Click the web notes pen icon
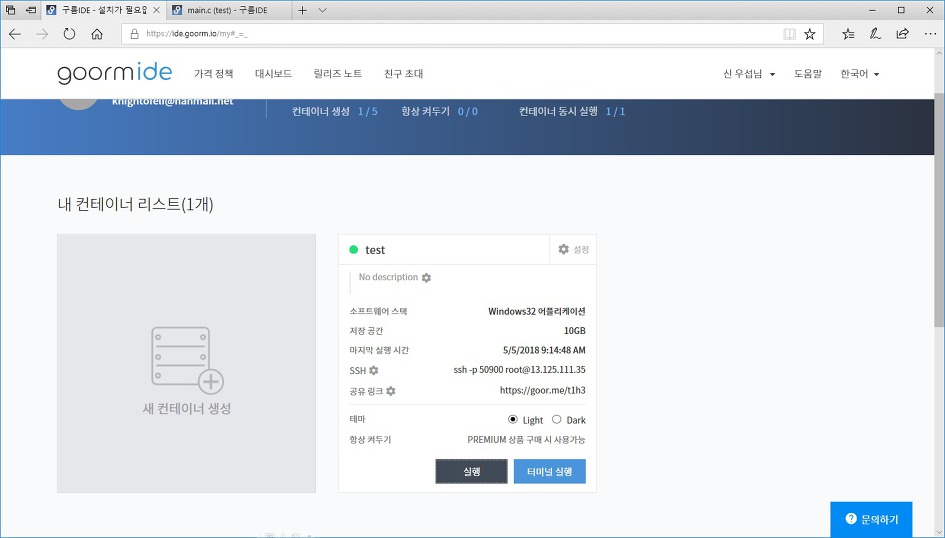Image resolution: width=945 pixels, height=538 pixels. pyautogui.click(x=875, y=34)
